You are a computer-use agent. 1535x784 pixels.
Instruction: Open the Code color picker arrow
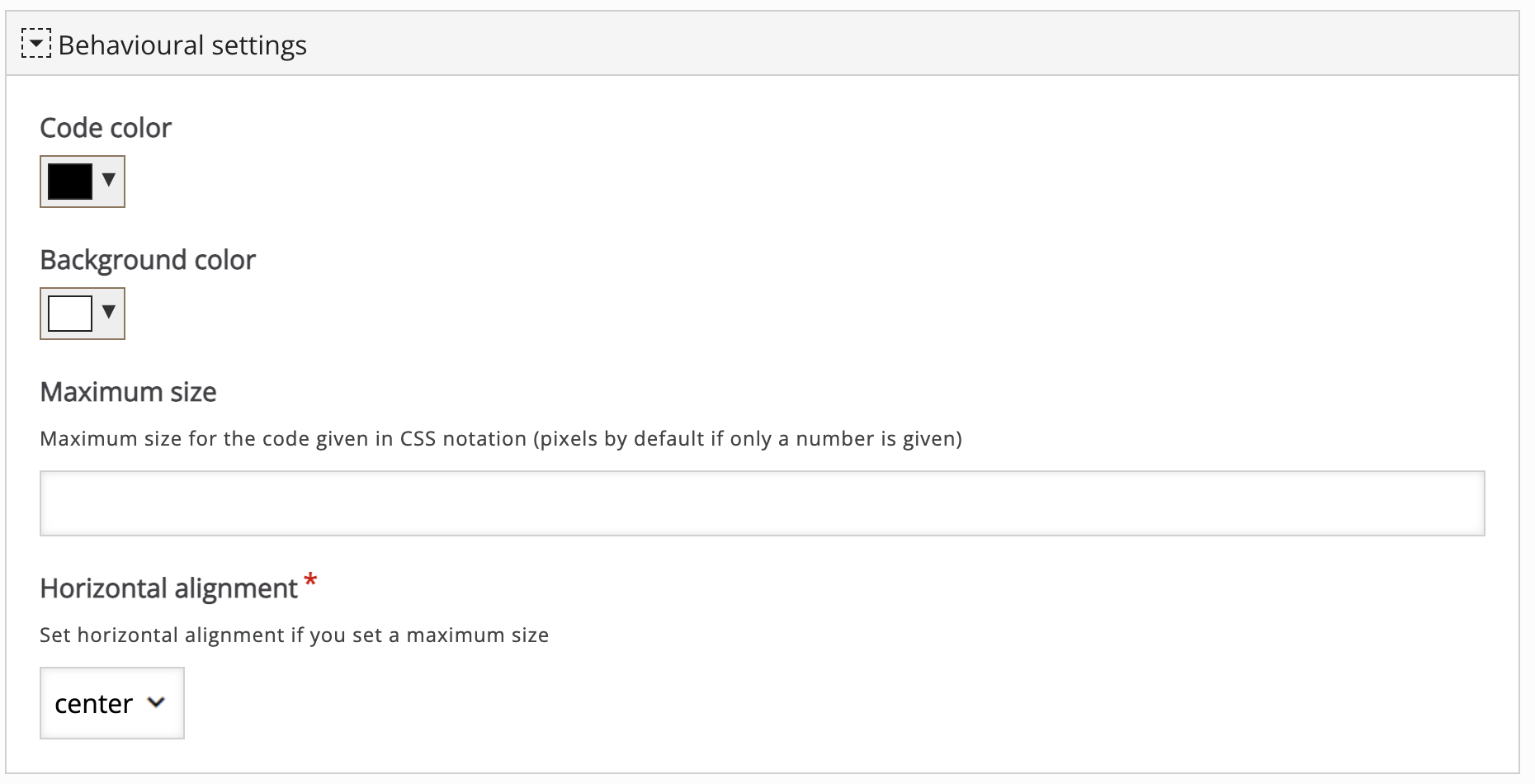click(x=108, y=180)
